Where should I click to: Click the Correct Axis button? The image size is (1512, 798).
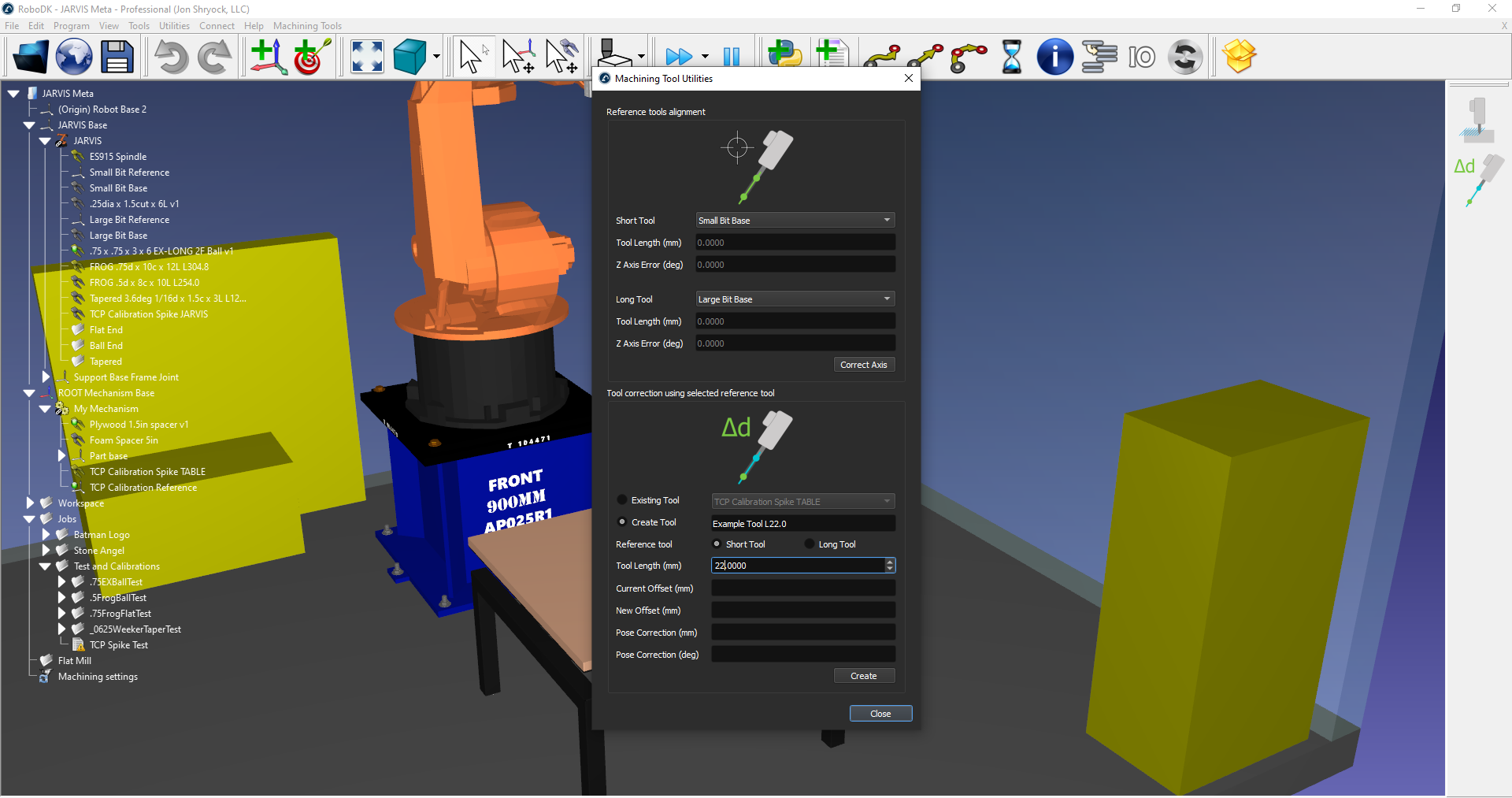[x=863, y=365]
